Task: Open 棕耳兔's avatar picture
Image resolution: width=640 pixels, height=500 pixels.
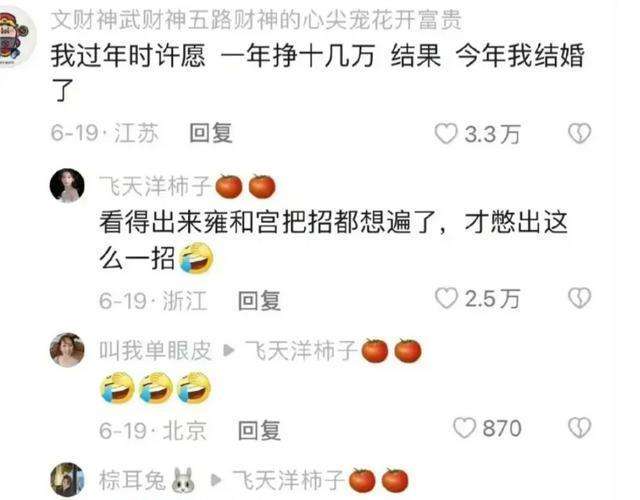Action: click(x=67, y=480)
